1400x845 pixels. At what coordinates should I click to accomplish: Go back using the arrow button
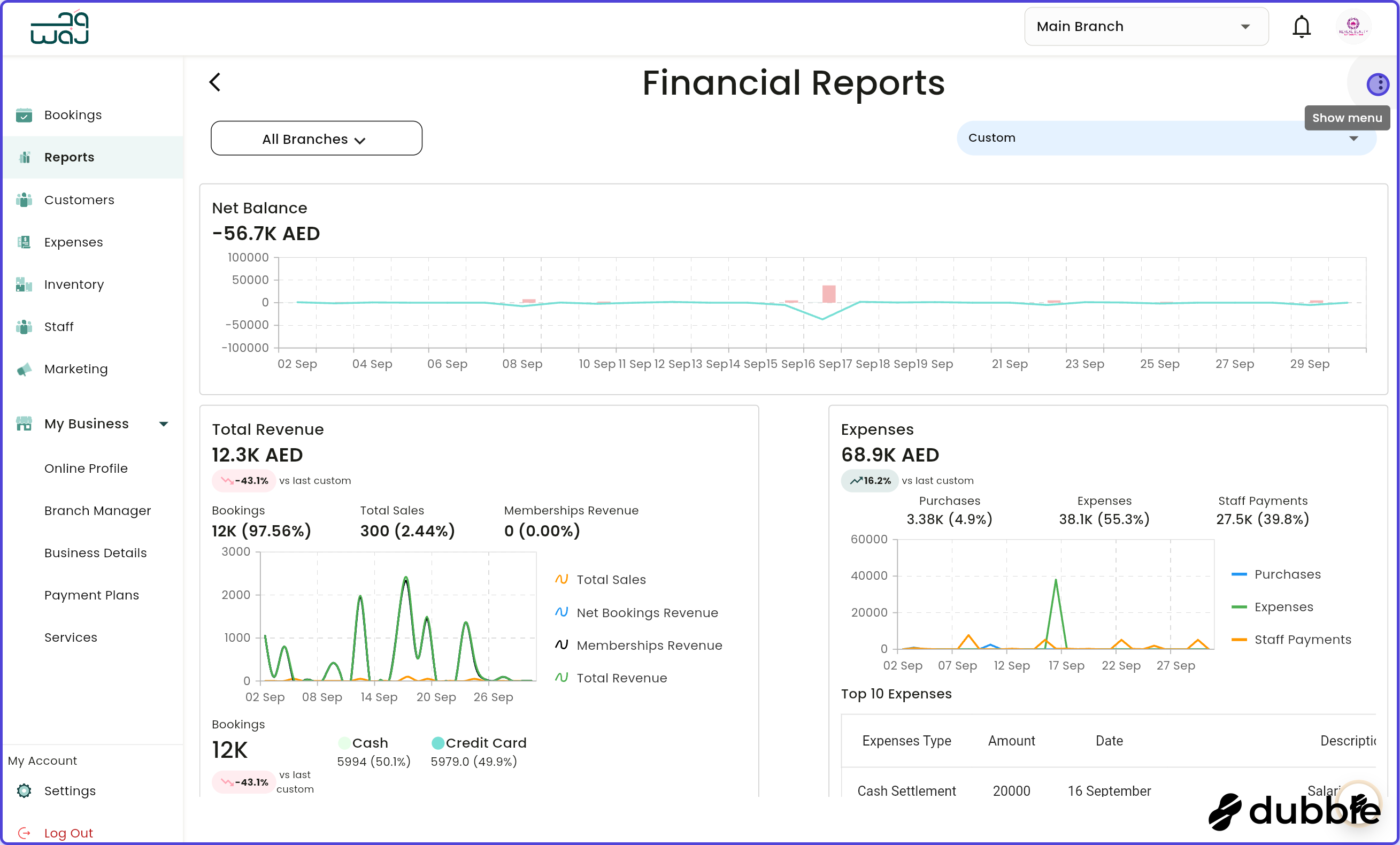tap(215, 82)
